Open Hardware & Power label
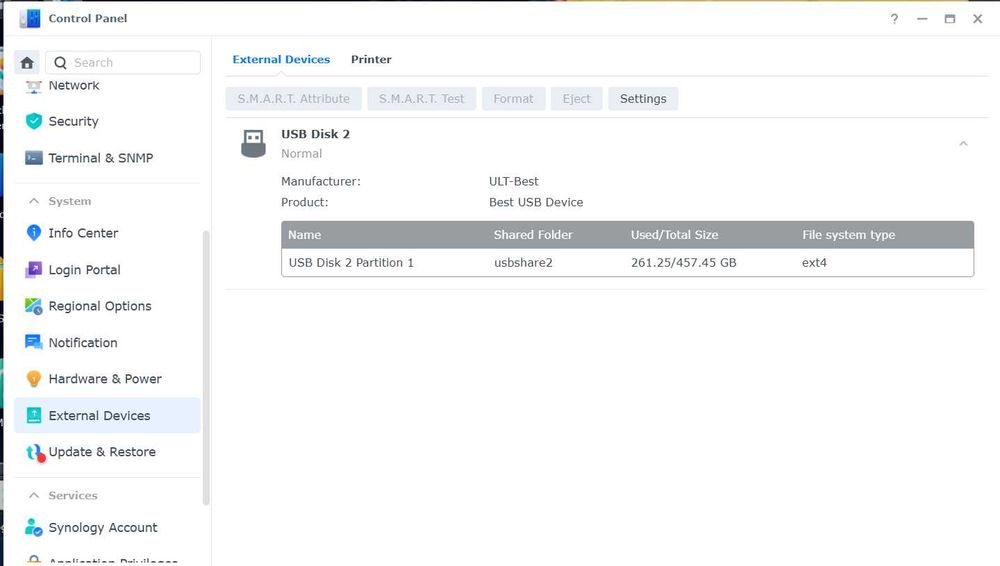The image size is (1000, 566). (105, 378)
